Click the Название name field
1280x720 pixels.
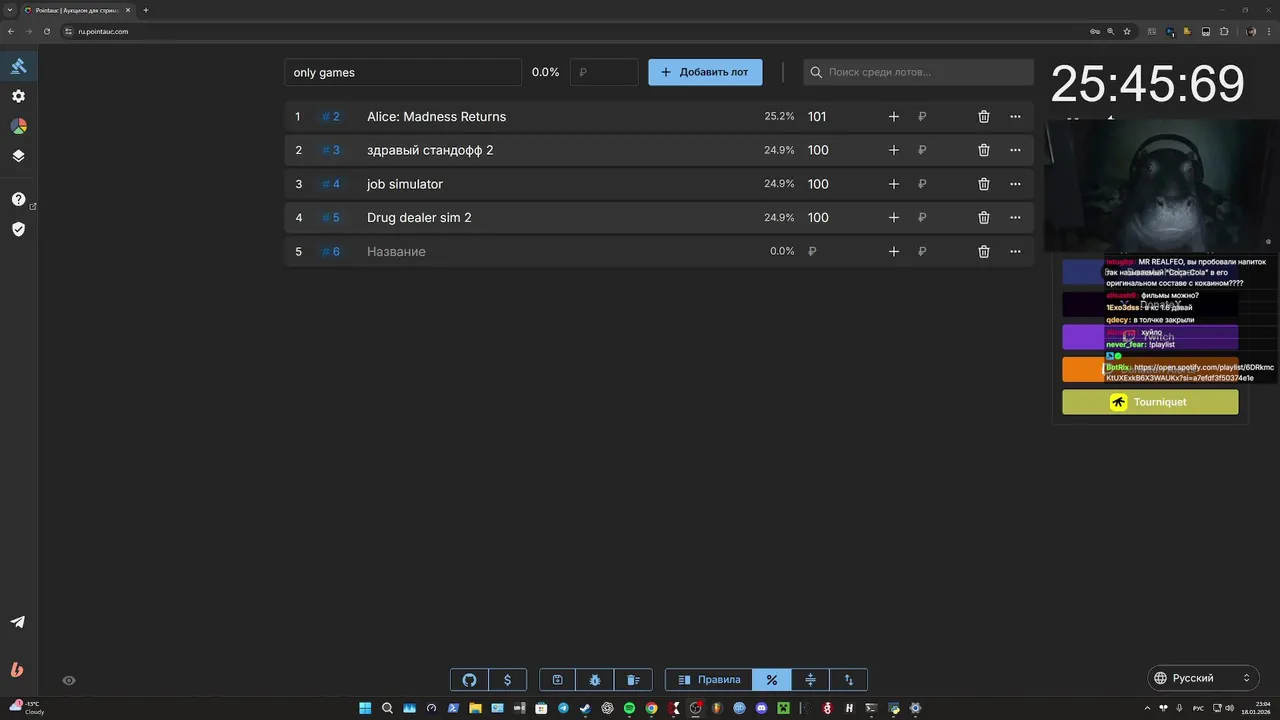555,252
